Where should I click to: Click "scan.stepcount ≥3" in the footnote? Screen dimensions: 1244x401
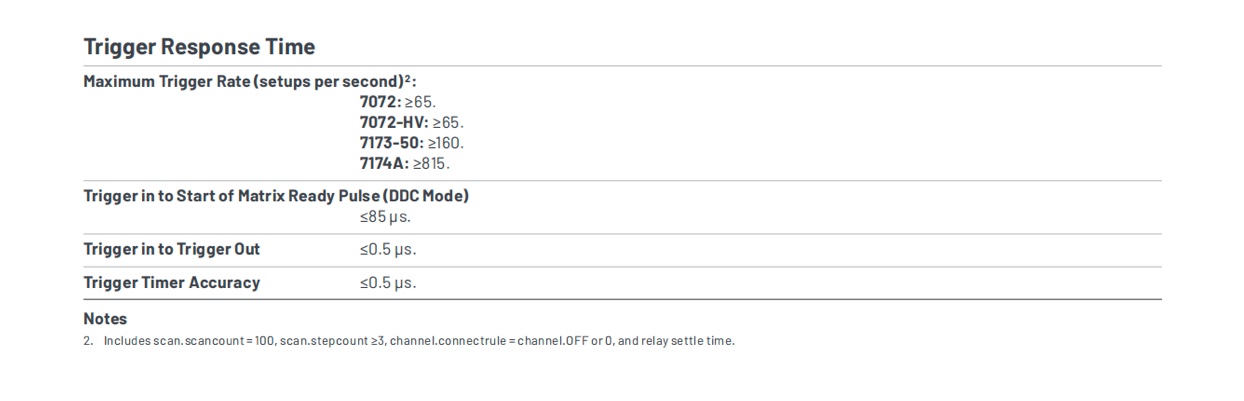click(x=332, y=341)
